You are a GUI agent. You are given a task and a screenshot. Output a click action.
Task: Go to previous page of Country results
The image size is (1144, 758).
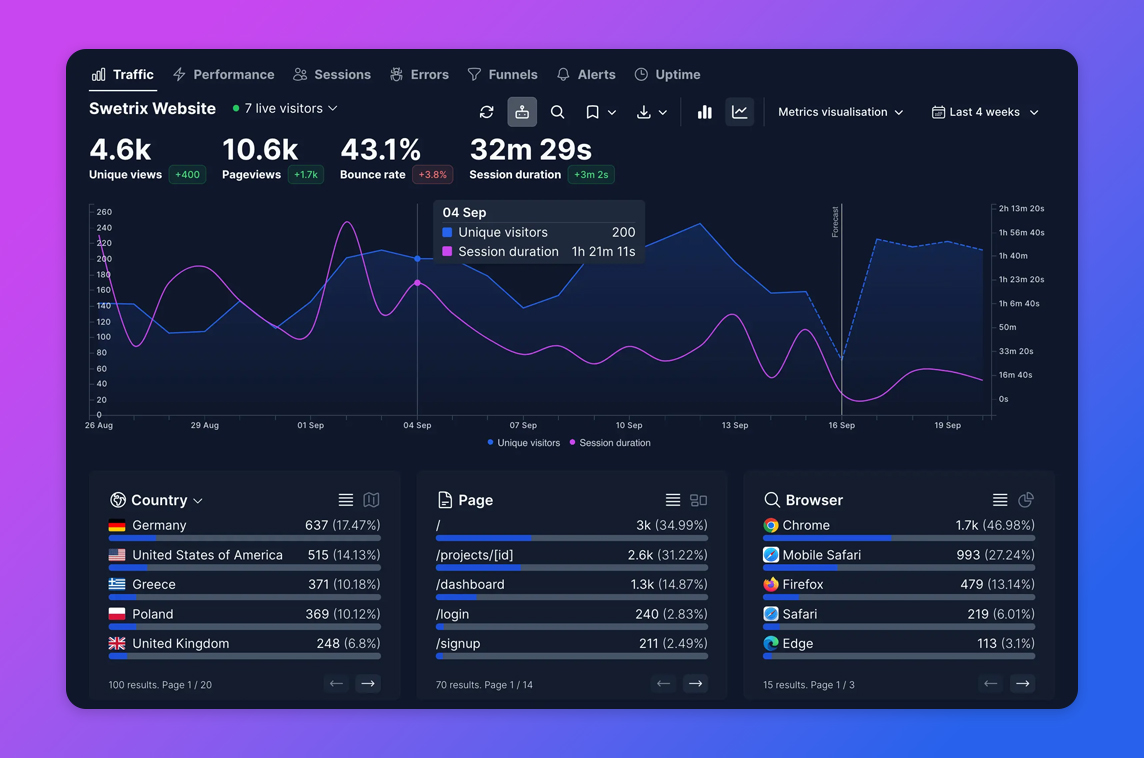coord(336,684)
